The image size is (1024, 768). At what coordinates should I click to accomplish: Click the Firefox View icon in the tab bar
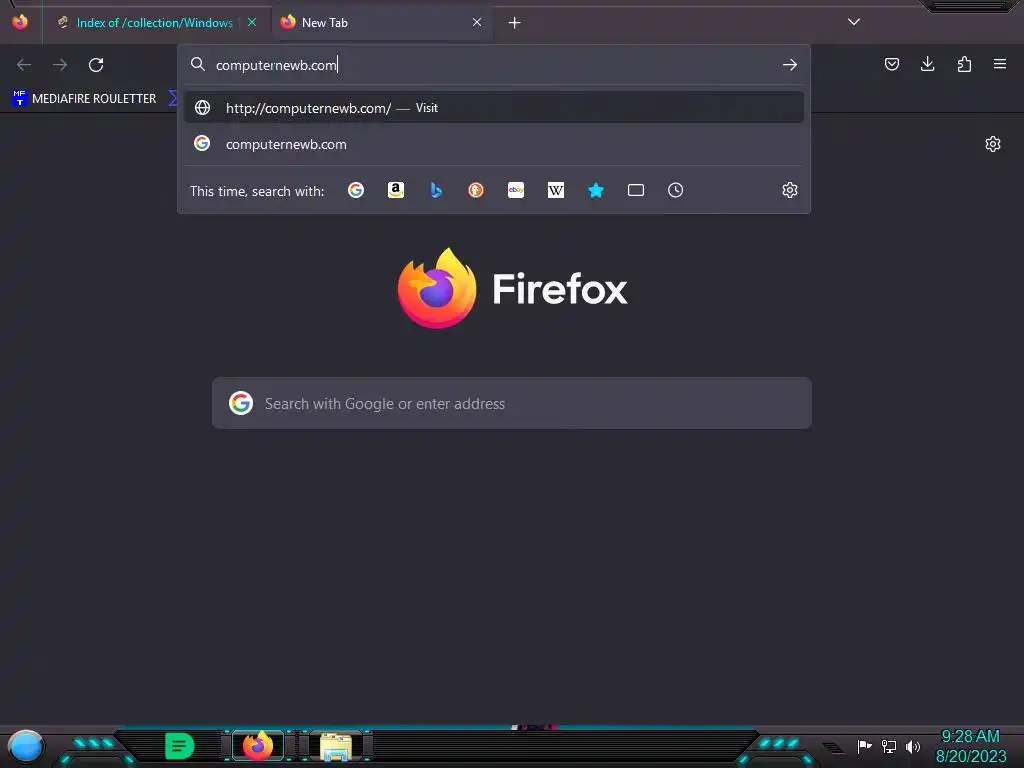20,22
